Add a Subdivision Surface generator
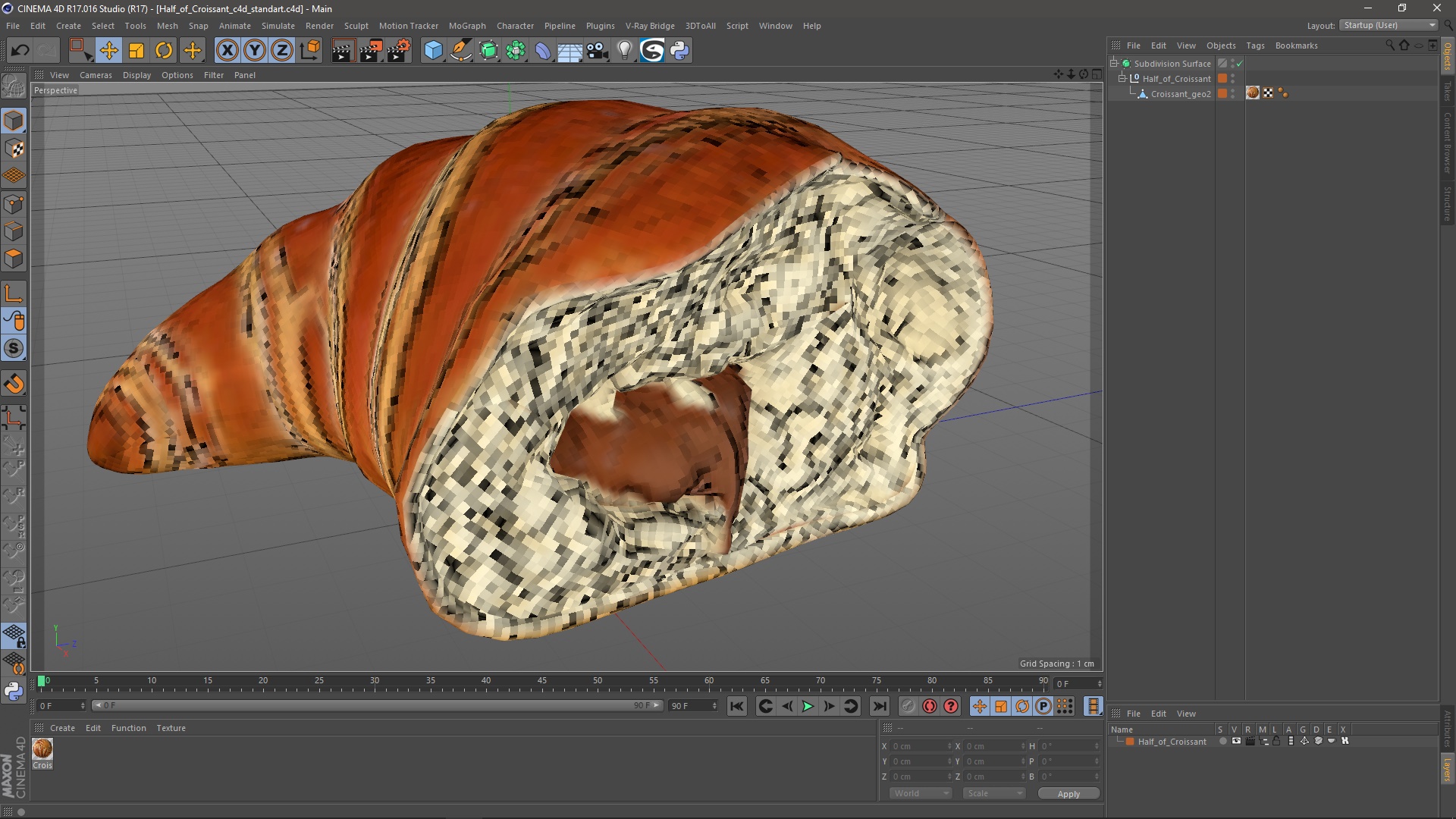The image size is (1456, 819). click(x=488, y=51)
